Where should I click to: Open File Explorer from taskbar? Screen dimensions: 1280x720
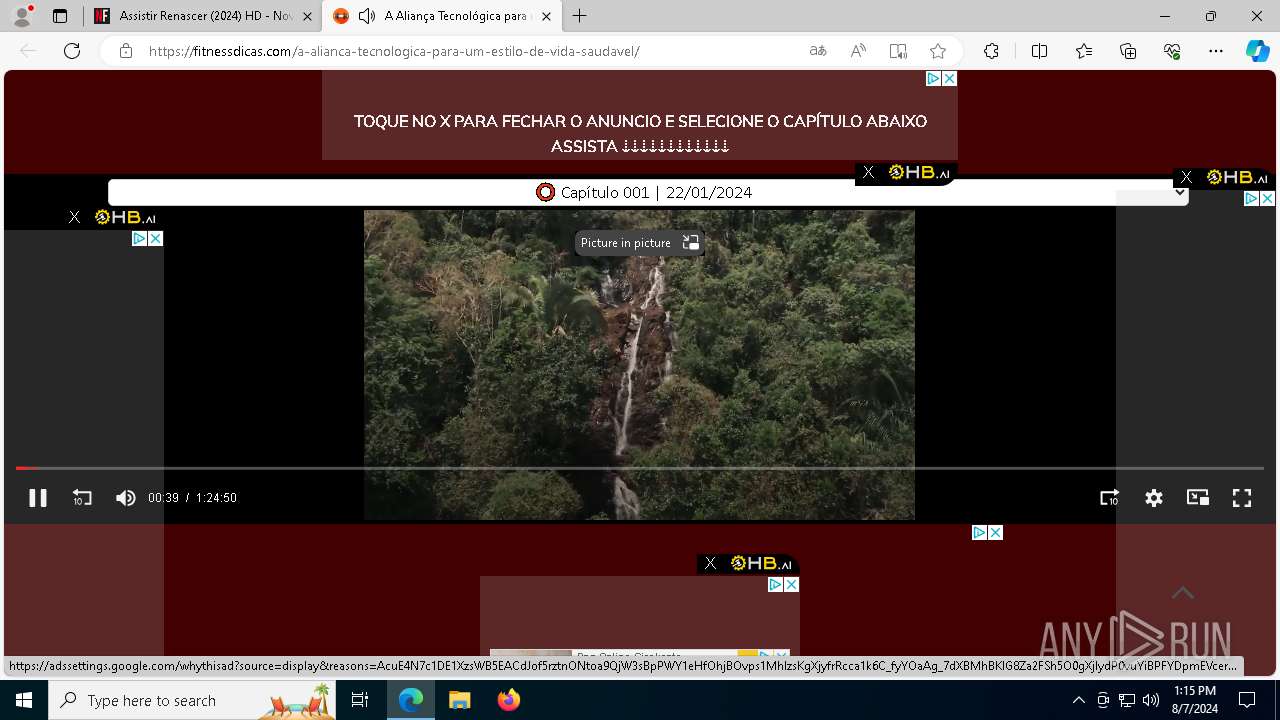click(x=459, y=700)
